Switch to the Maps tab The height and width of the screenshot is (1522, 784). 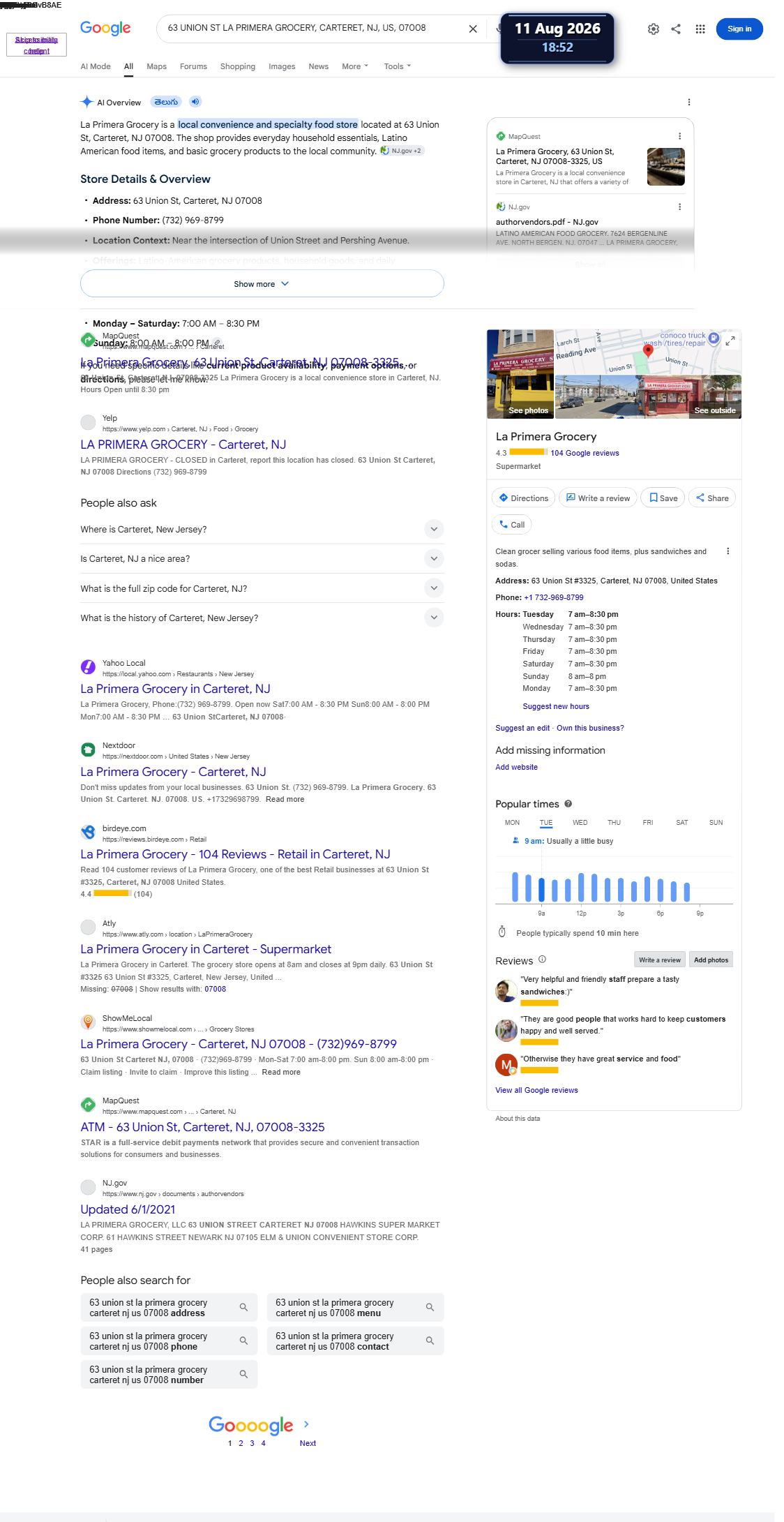[156, 66]
